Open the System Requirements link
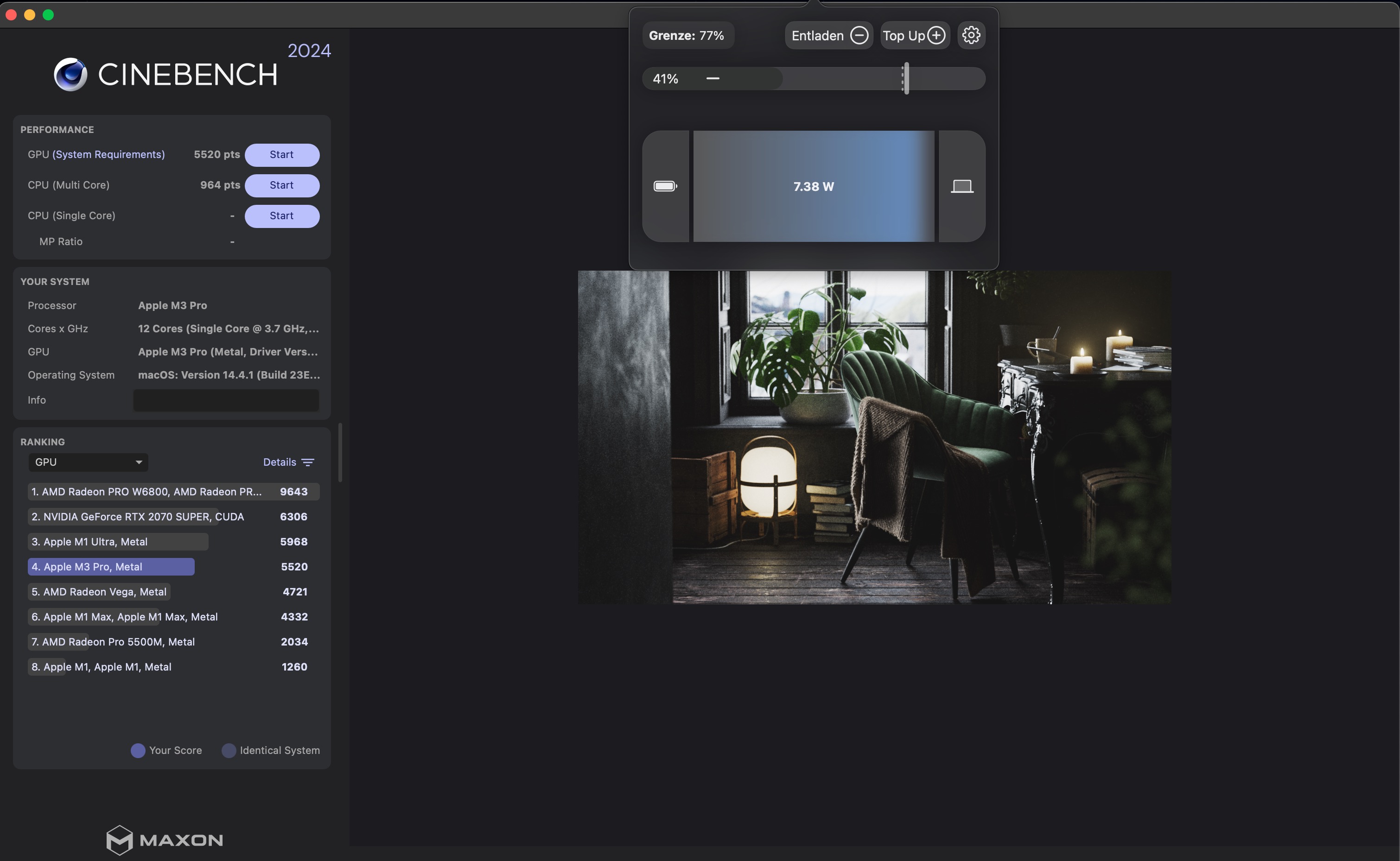Screen dimensions: 1400x861 [108, 155]
